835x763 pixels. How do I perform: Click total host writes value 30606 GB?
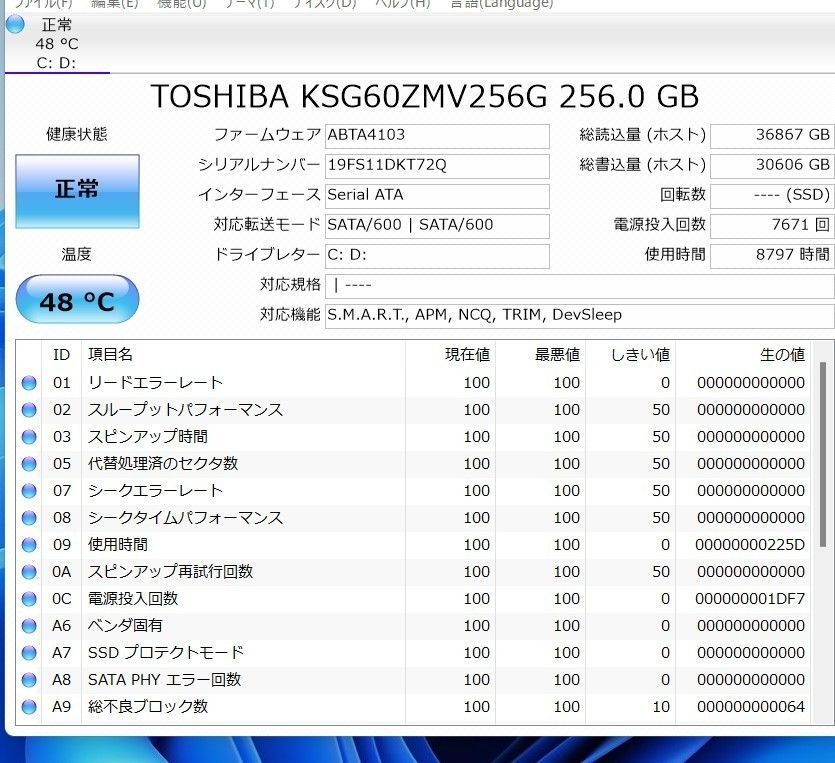coord(772,166)
